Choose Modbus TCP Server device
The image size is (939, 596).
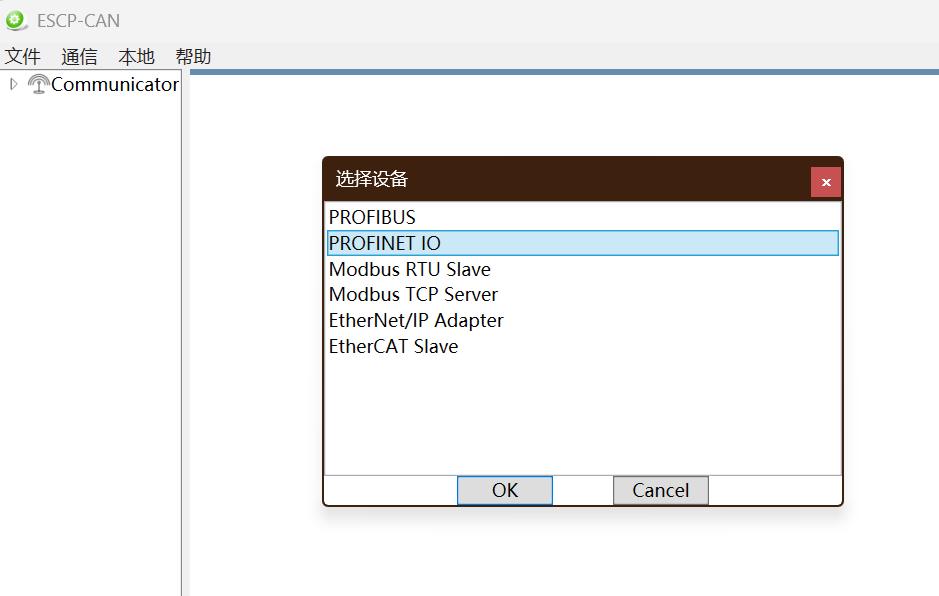coord(583,295)
